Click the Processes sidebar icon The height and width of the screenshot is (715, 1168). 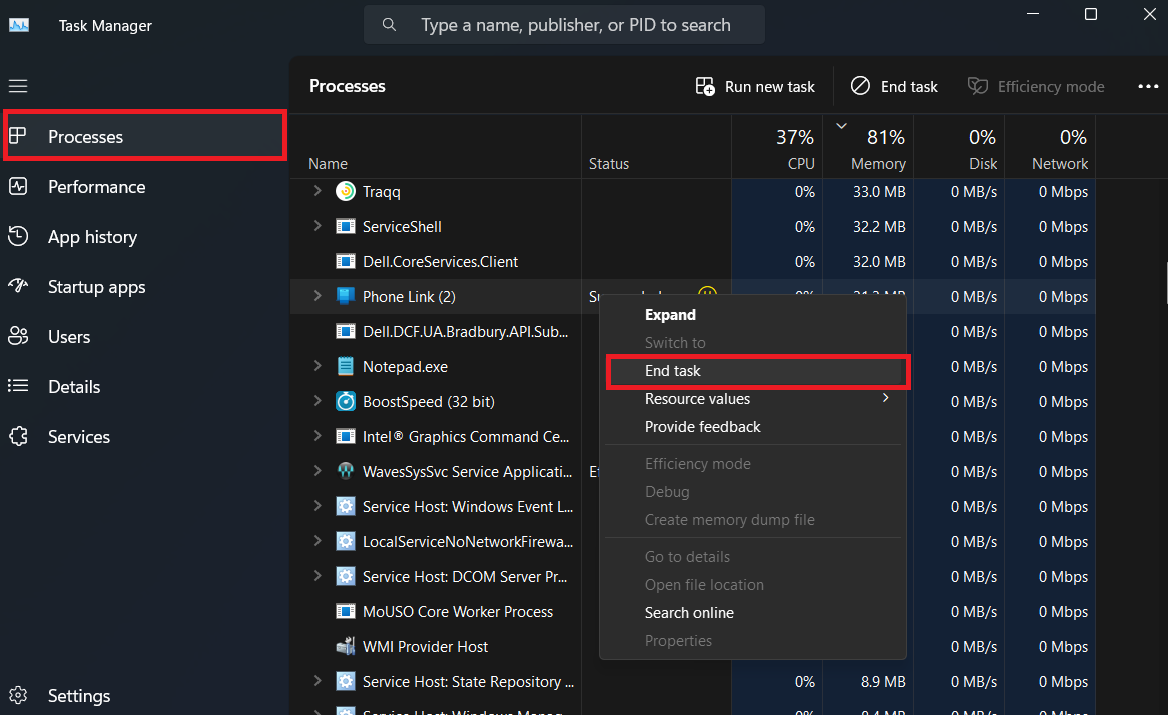(x=18, y=136)
